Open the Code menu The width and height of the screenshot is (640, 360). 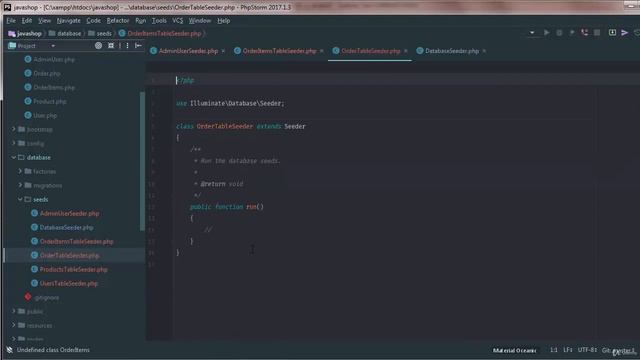(x=93, y=21)
